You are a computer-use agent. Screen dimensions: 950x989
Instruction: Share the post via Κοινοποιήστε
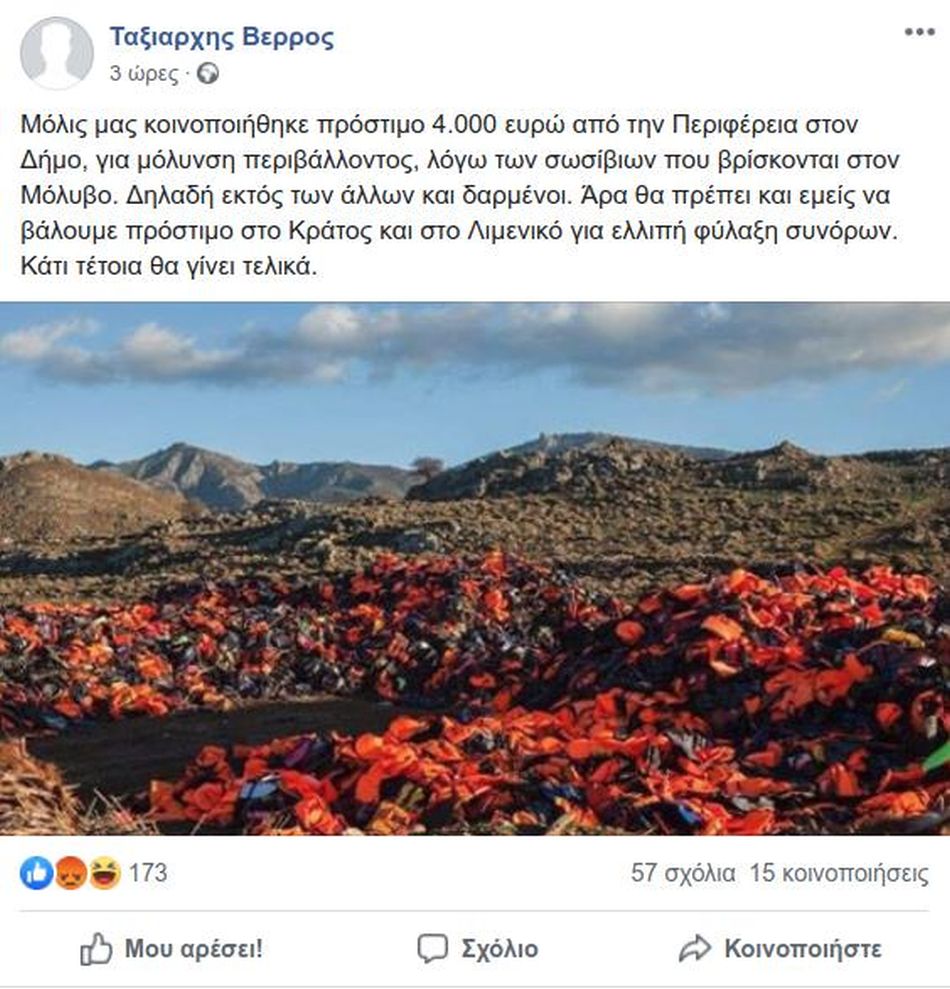780,949
